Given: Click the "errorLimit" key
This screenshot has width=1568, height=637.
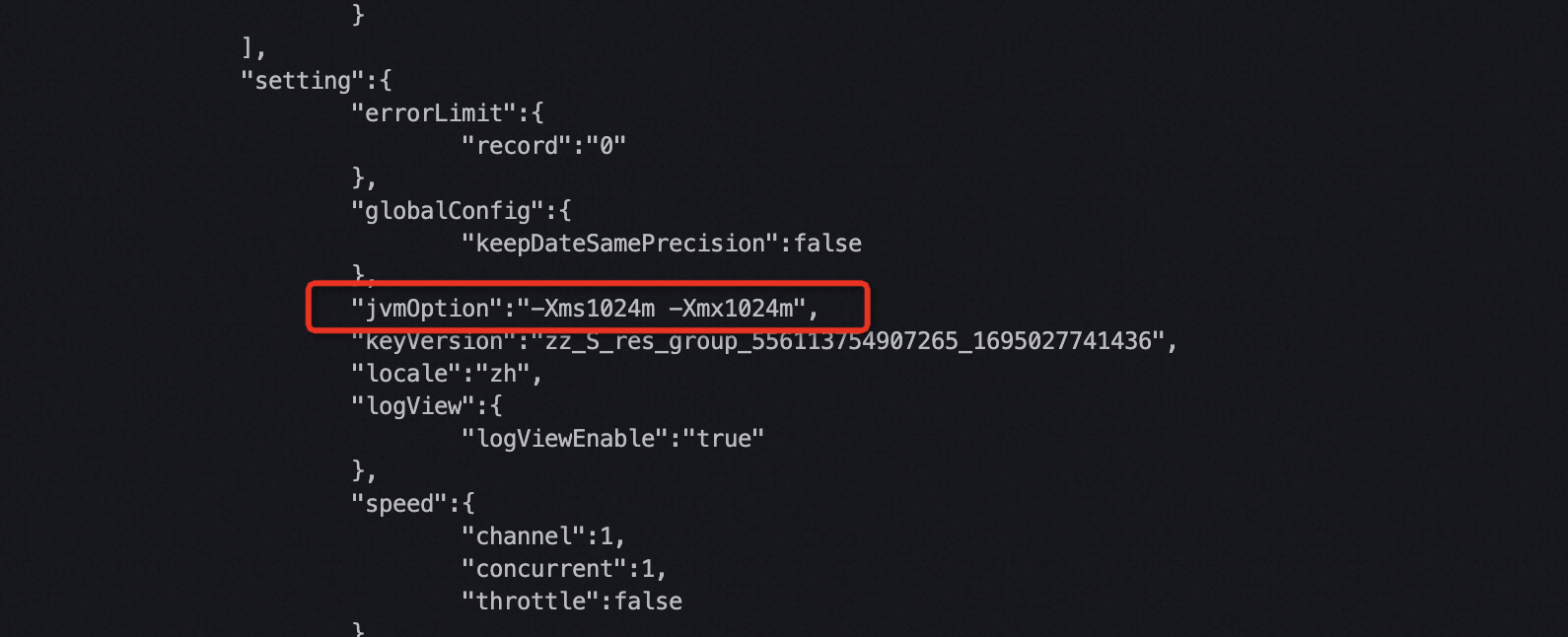Looking at the screenshot, I should [x=434, y=113].
